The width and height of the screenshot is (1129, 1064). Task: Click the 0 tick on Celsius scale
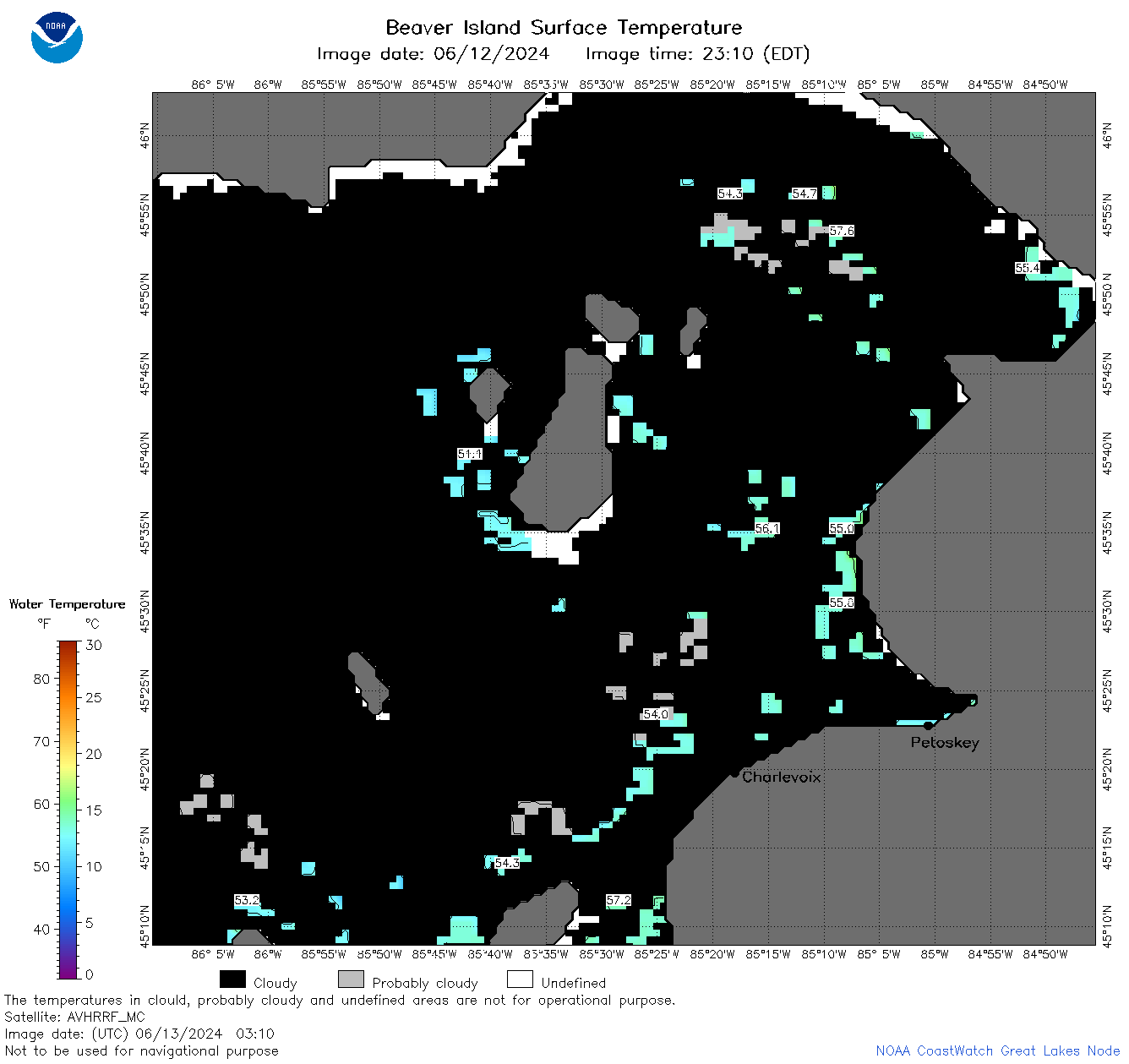(x=90, y=974)
